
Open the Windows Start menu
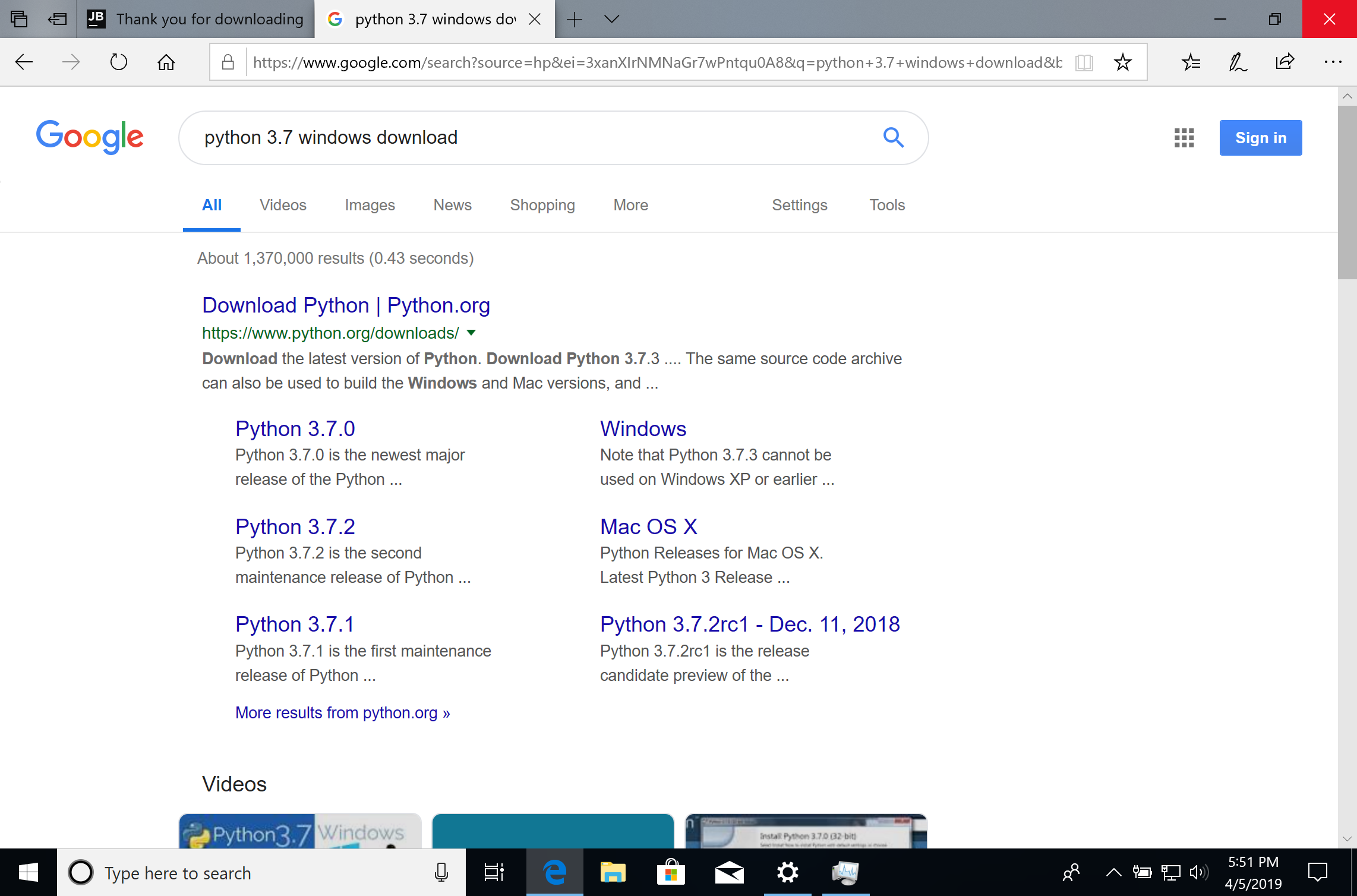pyautogui.click(x=28, y=872)
